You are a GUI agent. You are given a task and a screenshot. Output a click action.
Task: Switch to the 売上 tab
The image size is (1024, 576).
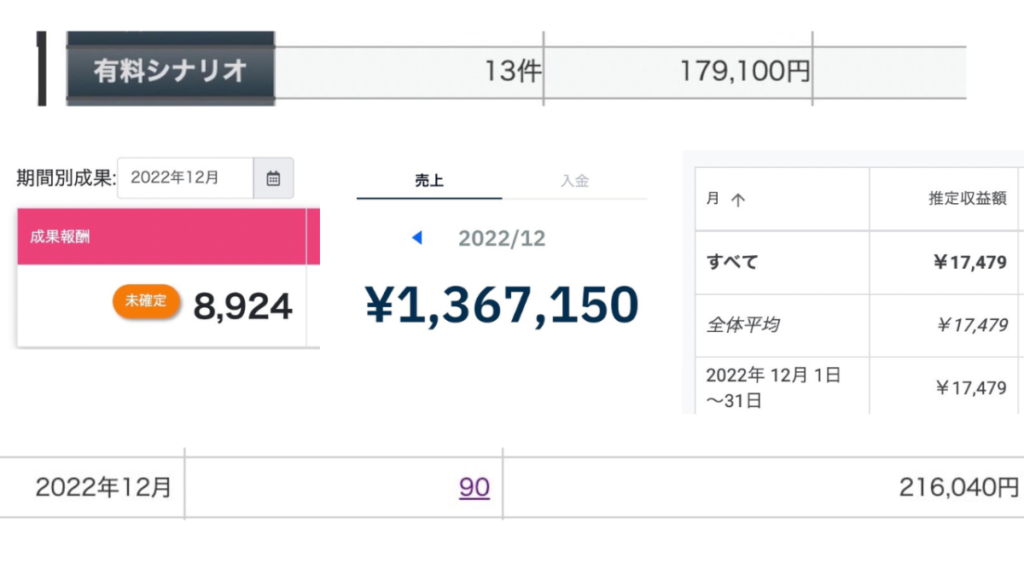429,181
